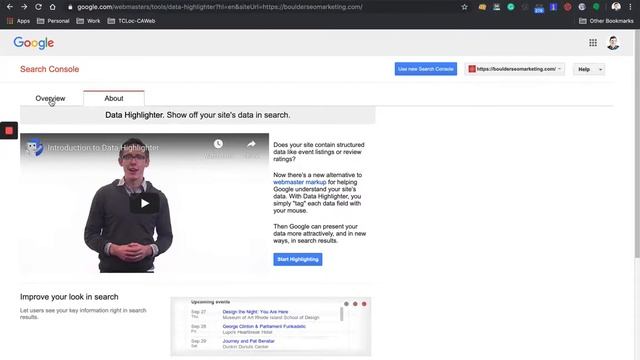Click the red circular extension icon

click(567, 7)
